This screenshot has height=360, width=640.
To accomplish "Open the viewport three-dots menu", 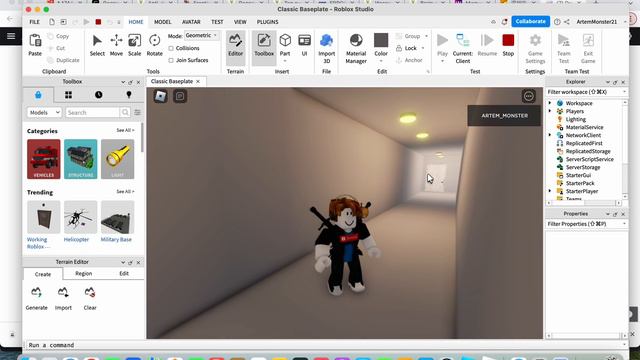I will (529, 96).
